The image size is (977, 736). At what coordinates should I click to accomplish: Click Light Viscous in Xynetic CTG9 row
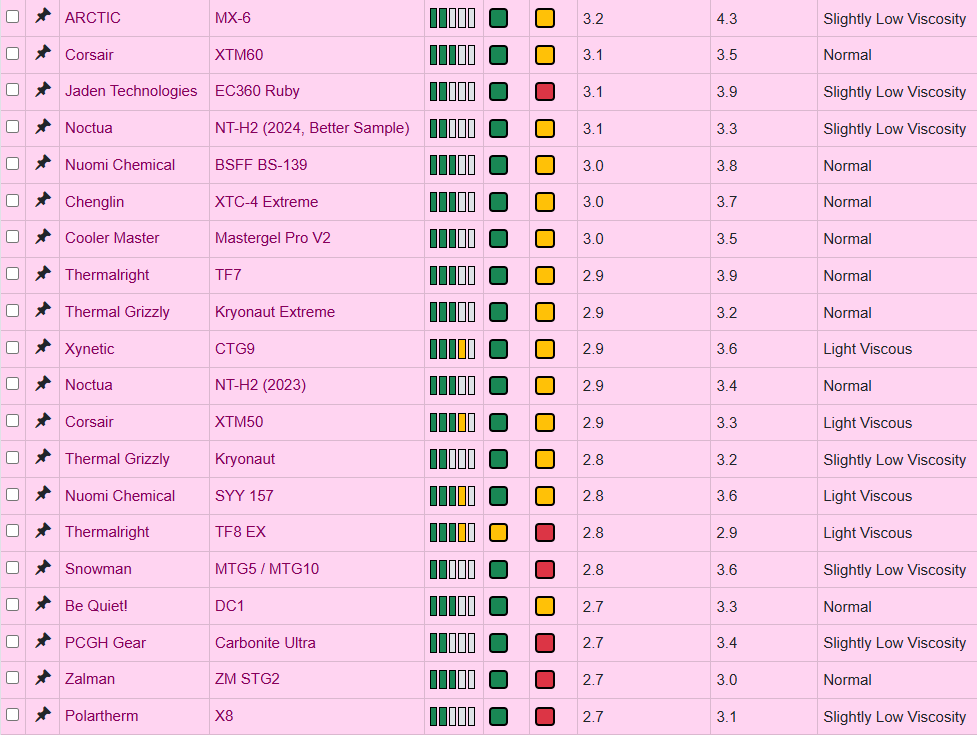pyautogui.click(x=867, y=349)
